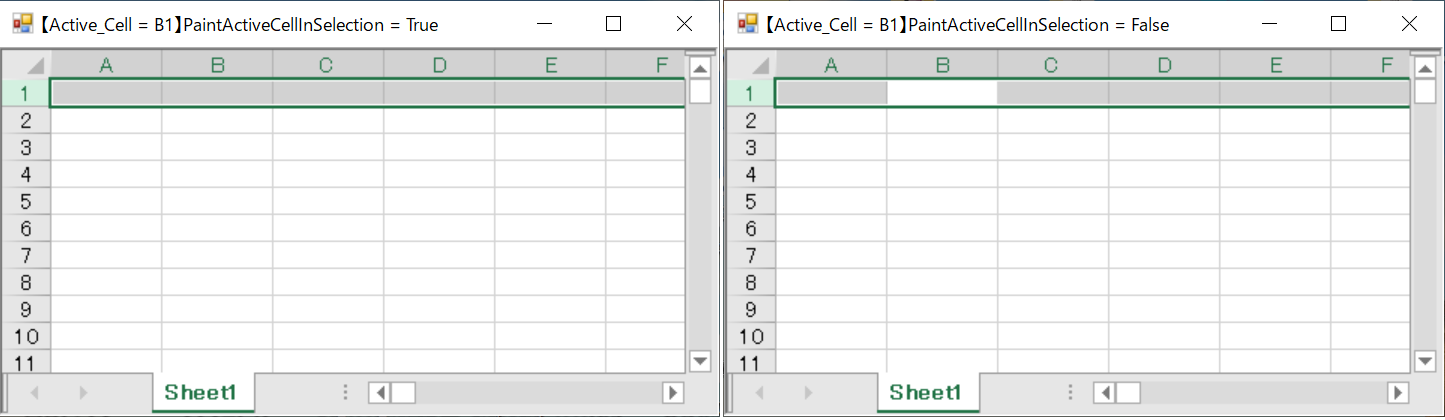Select column A header in the False window
The height and width of the screenshot is (420, 1445).
tap(831, 65)
